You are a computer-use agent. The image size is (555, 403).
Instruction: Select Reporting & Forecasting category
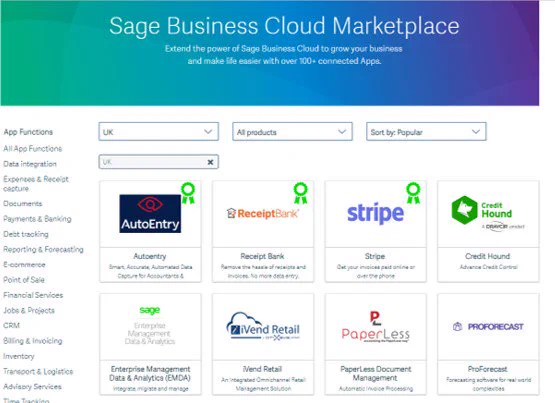coord(44,249)
